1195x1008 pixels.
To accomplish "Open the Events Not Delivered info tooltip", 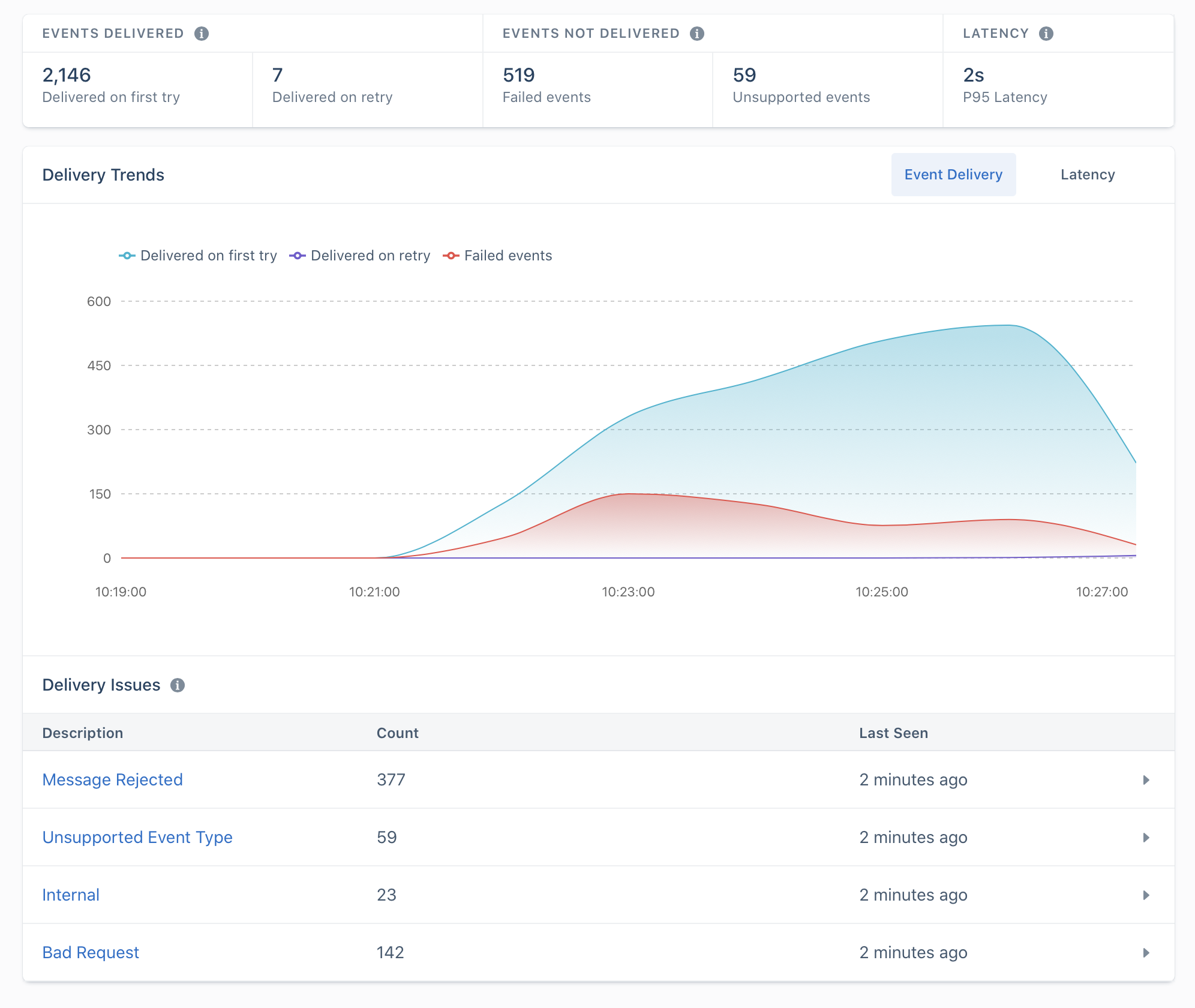I will [697, 34].
